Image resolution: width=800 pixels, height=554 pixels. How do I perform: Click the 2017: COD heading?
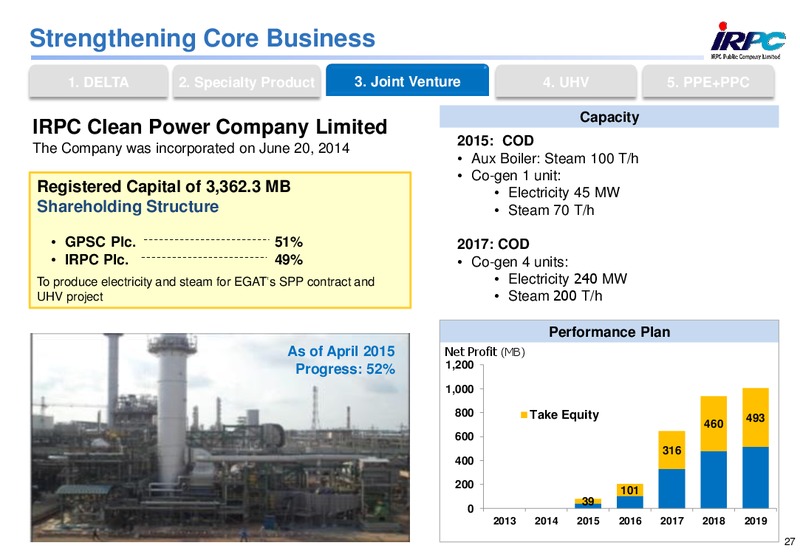tap(493, 244)
